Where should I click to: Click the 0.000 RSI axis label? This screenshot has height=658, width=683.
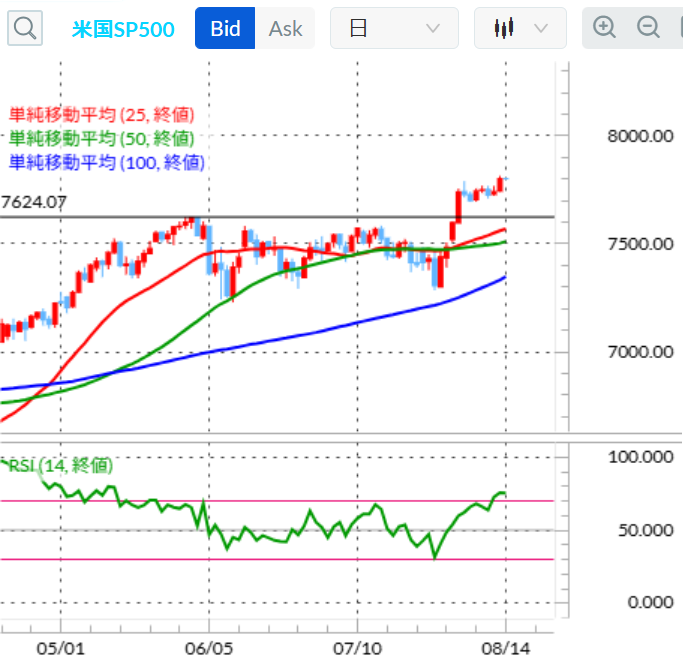[650, 603]
